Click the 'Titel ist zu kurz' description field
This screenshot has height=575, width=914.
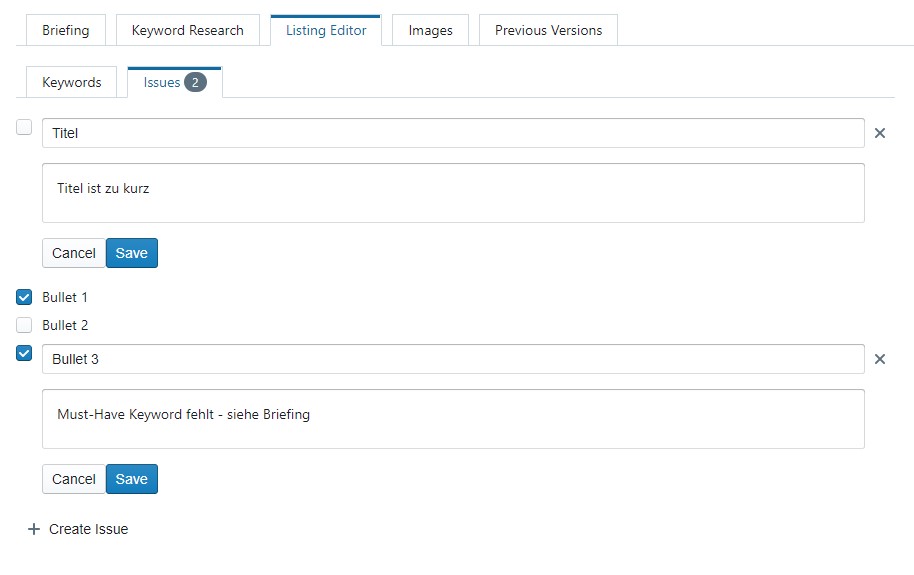(x=453, y=193)
